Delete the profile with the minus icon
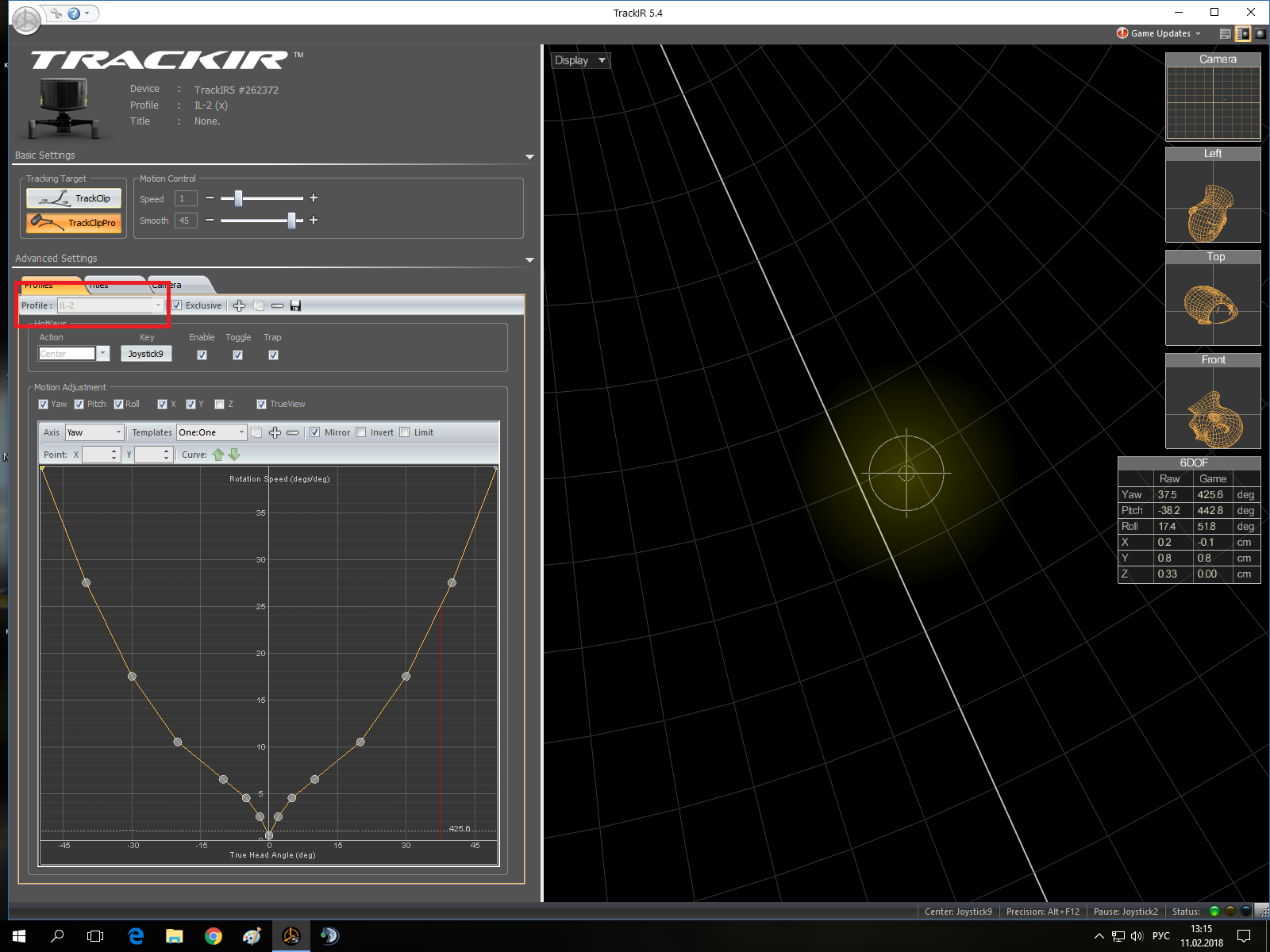 pyautogui.click(x=277, y=305)
